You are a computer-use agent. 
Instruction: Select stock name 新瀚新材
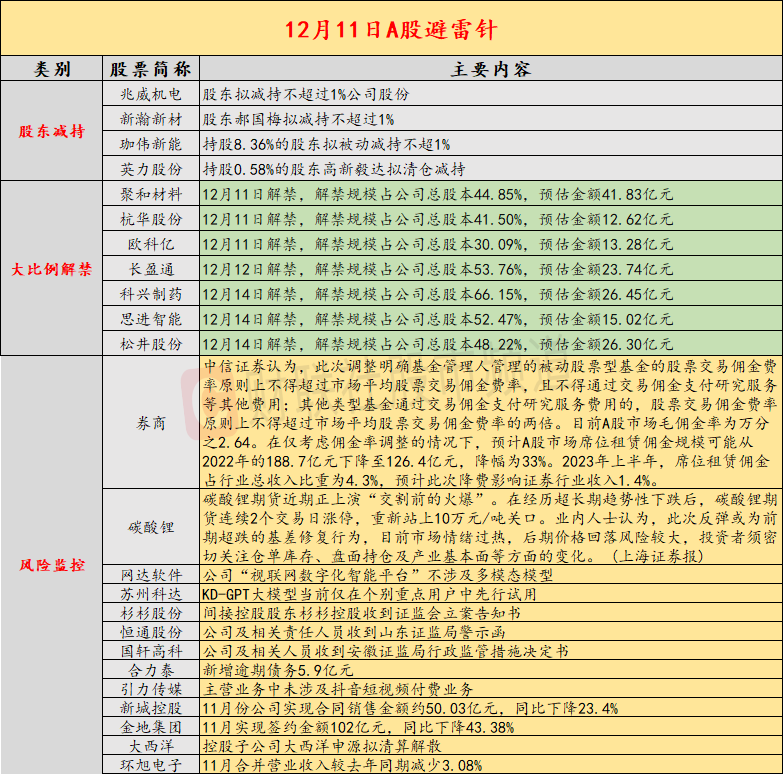[x=151, y=119]
